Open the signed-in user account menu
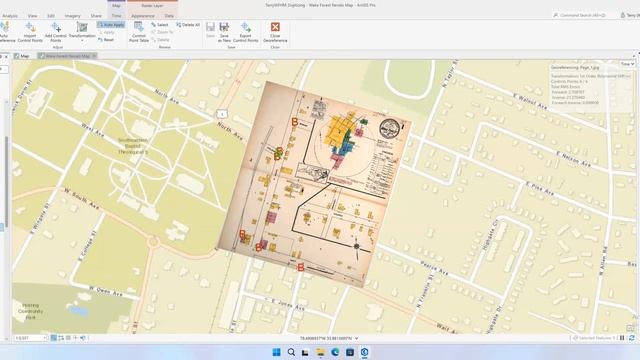The height and width of the screenshot is (360, 640). tap(630, 15)
